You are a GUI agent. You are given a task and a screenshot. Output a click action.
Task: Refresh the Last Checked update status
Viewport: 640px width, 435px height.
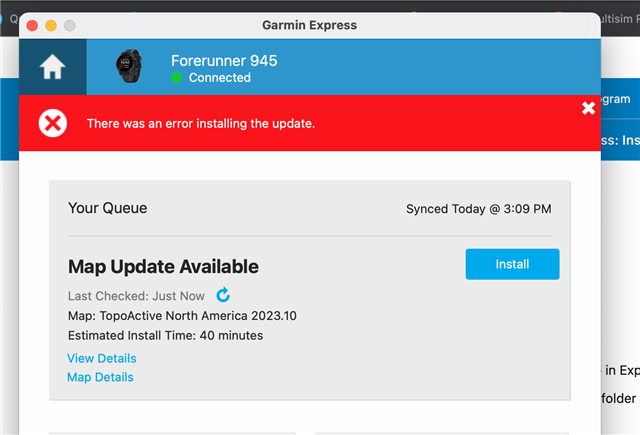coord(223,295)
